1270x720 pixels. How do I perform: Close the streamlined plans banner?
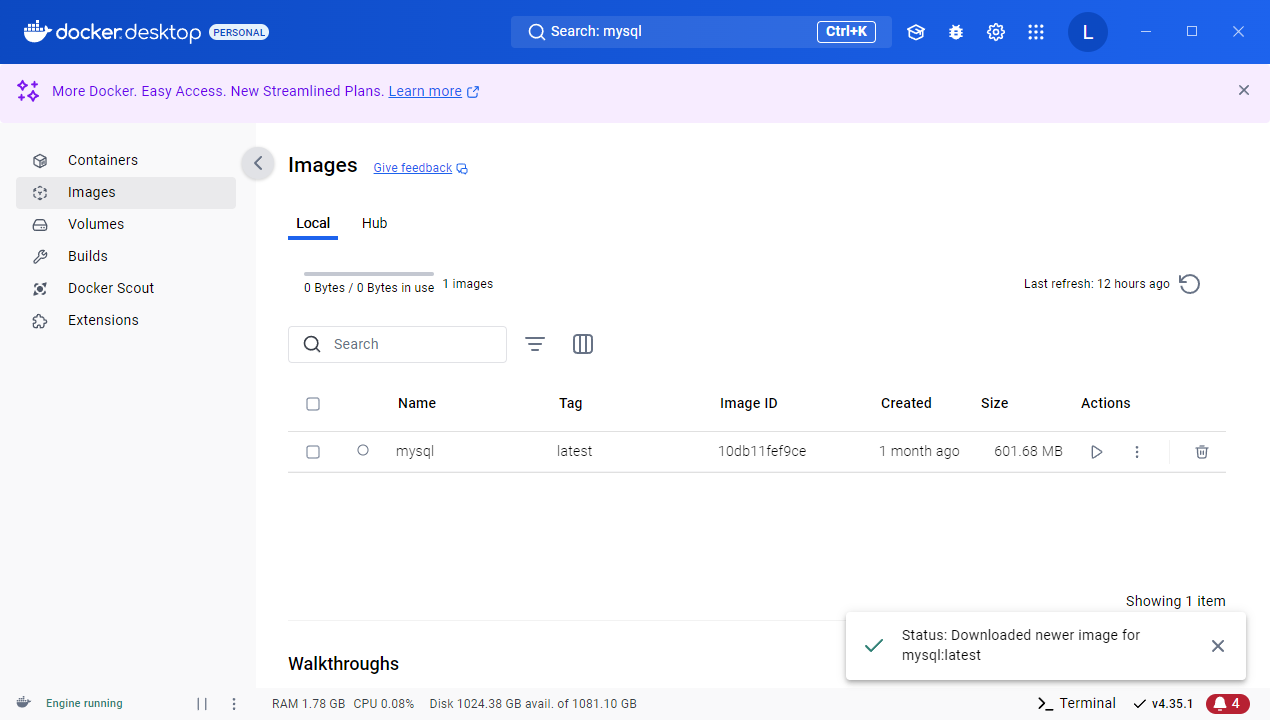[x=1244, y=90]
